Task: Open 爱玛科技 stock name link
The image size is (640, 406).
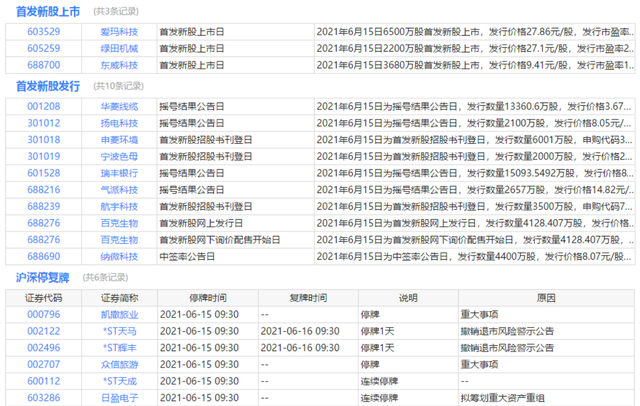Action: (119, 32)
